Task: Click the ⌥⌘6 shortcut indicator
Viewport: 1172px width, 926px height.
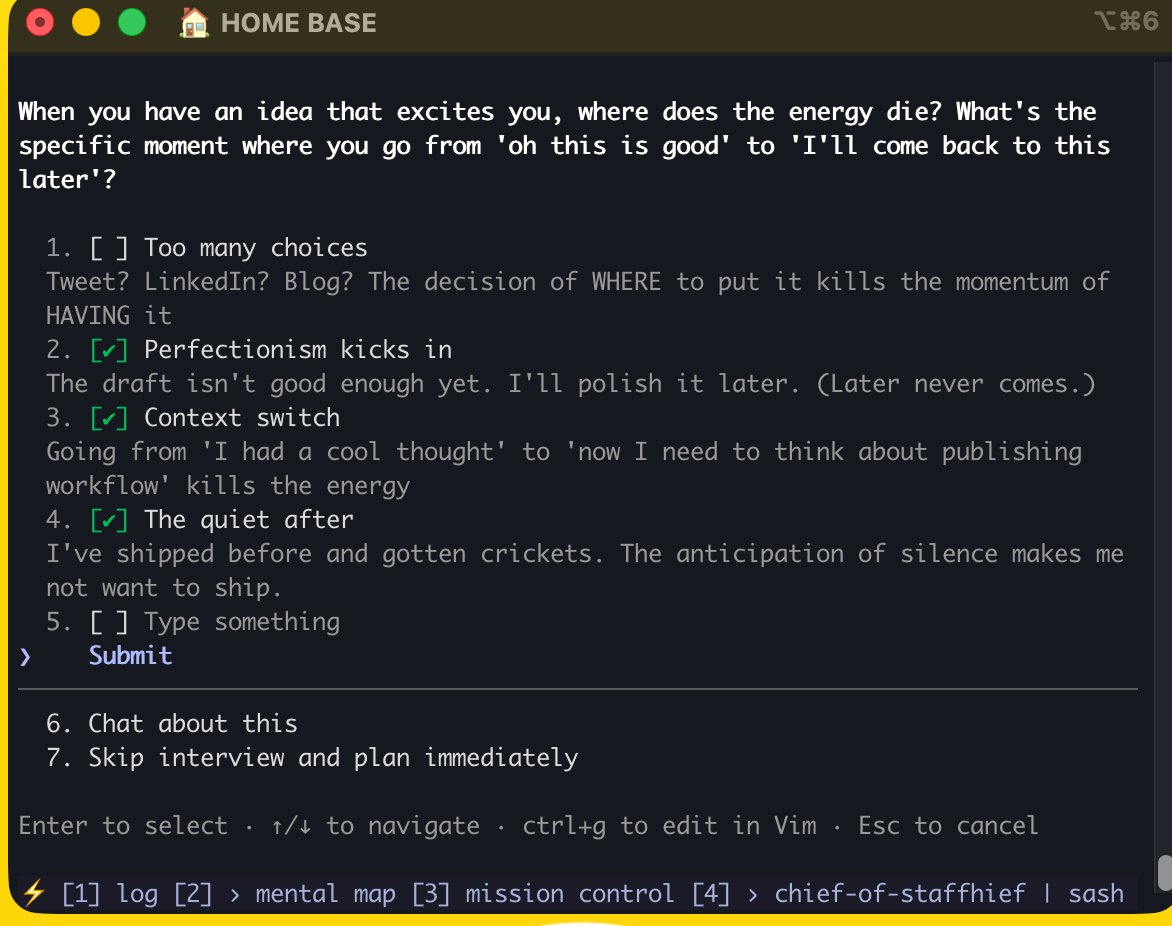Action: click(x=1126, y=20)
